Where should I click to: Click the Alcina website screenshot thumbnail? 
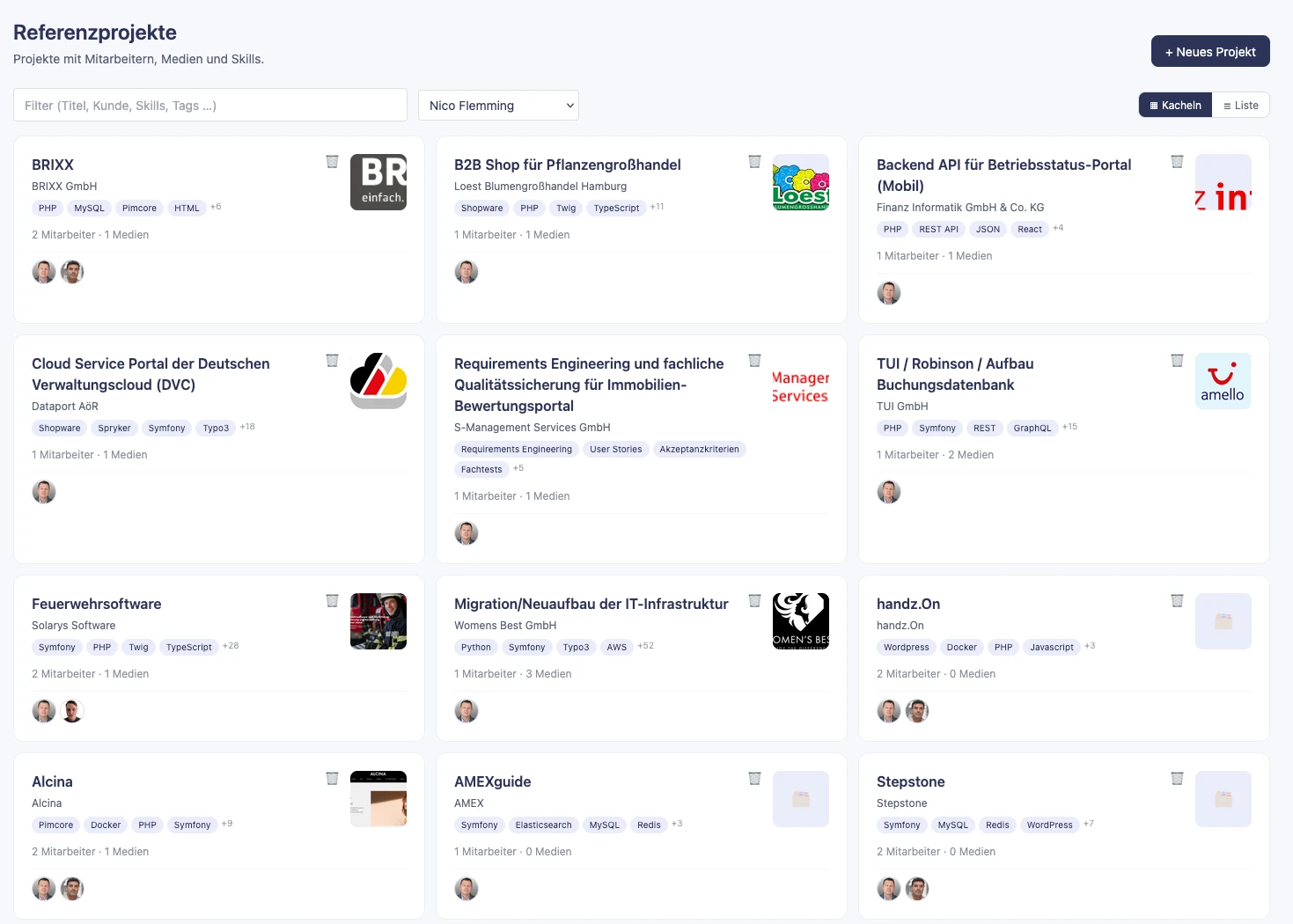[x=378, y=799]
